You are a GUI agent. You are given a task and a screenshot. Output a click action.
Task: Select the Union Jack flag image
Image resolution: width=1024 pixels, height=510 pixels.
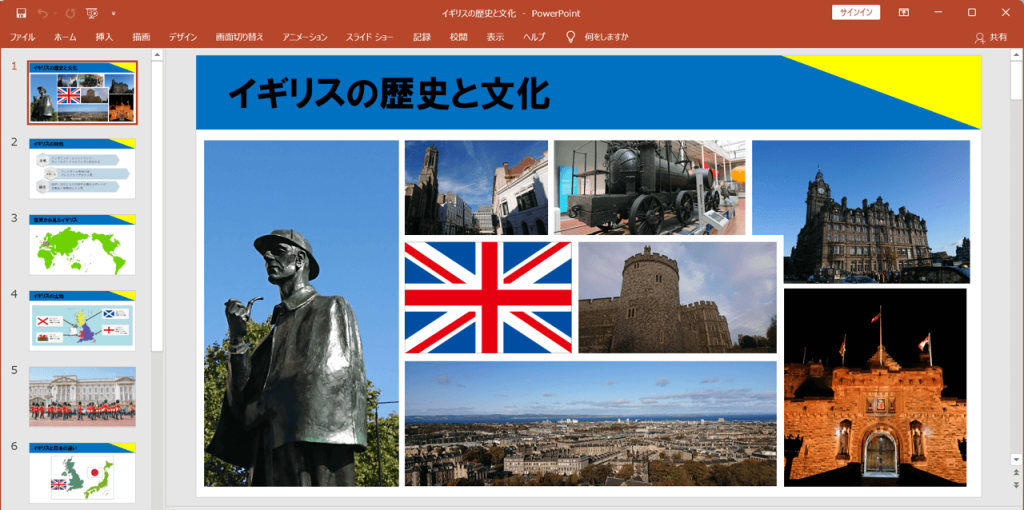tap(488, 298)
